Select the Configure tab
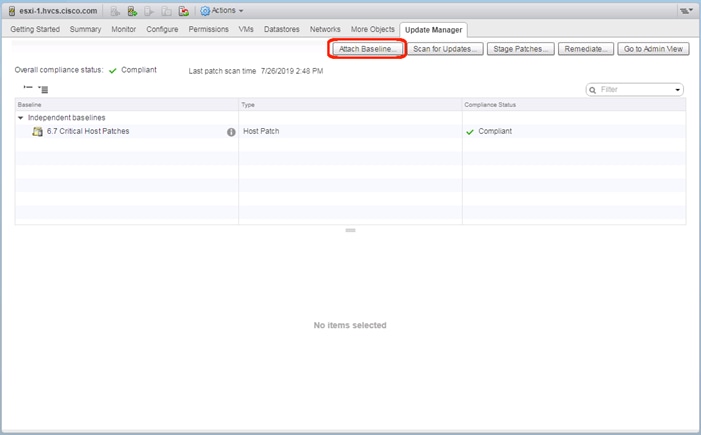 pyautogui.click(x=162, y=29)
